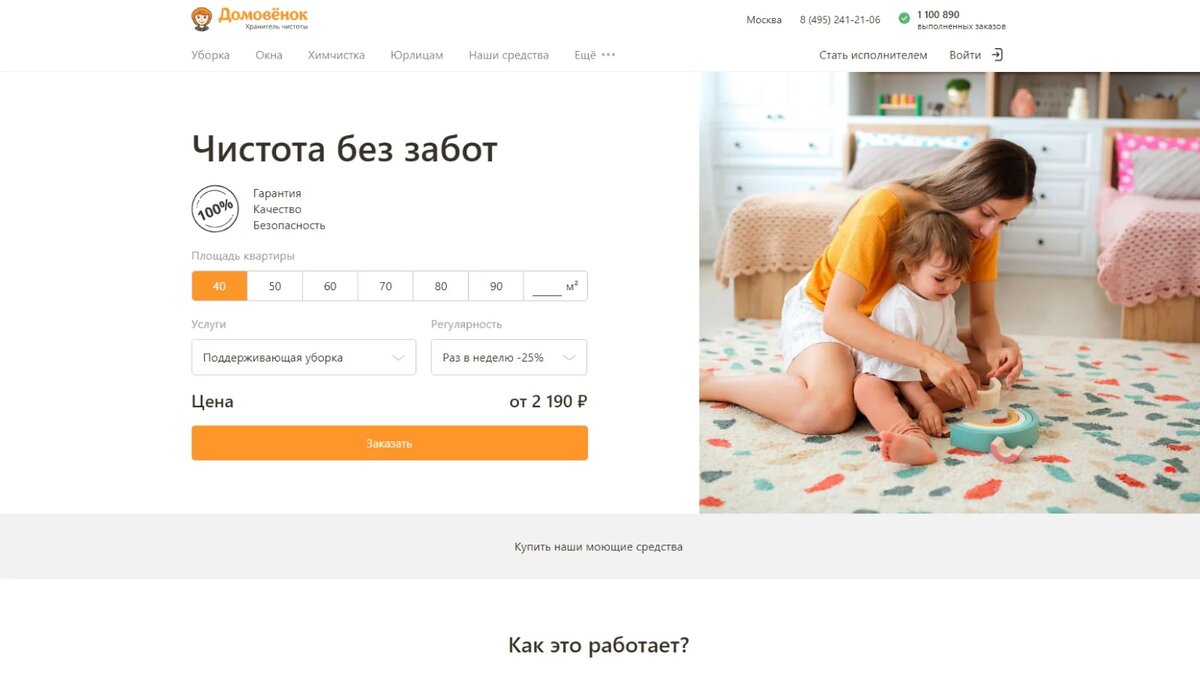Viewport: 1200px width, 675px height.
Task: Open the Наши средства menu item
Action: click(x=509, y=55)
